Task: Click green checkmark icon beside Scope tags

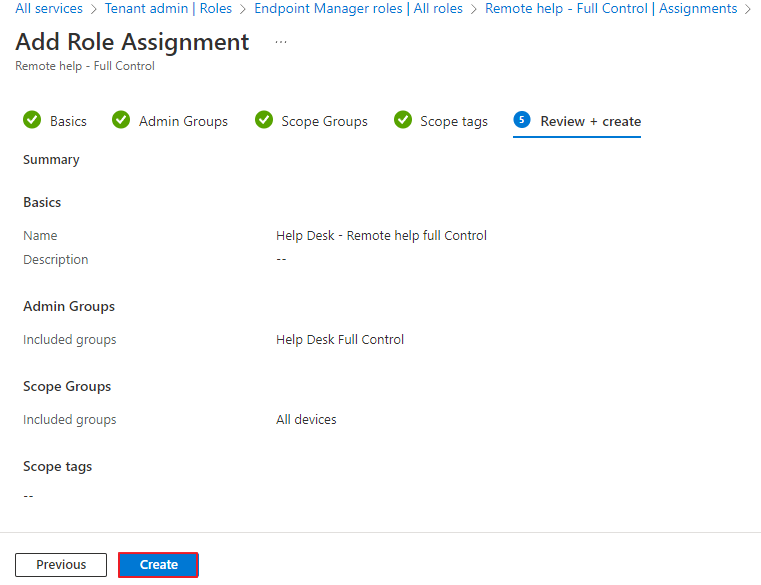Action: point(403,120)
